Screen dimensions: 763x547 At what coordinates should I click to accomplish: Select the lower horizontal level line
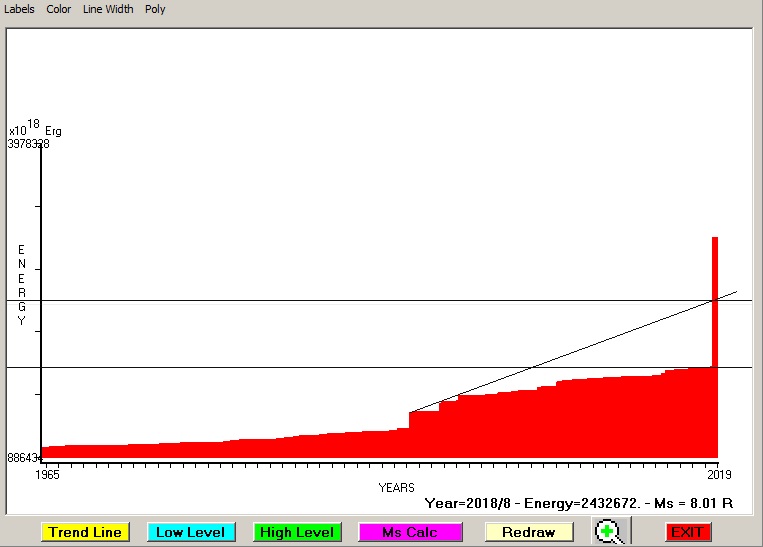pos(200,367)
